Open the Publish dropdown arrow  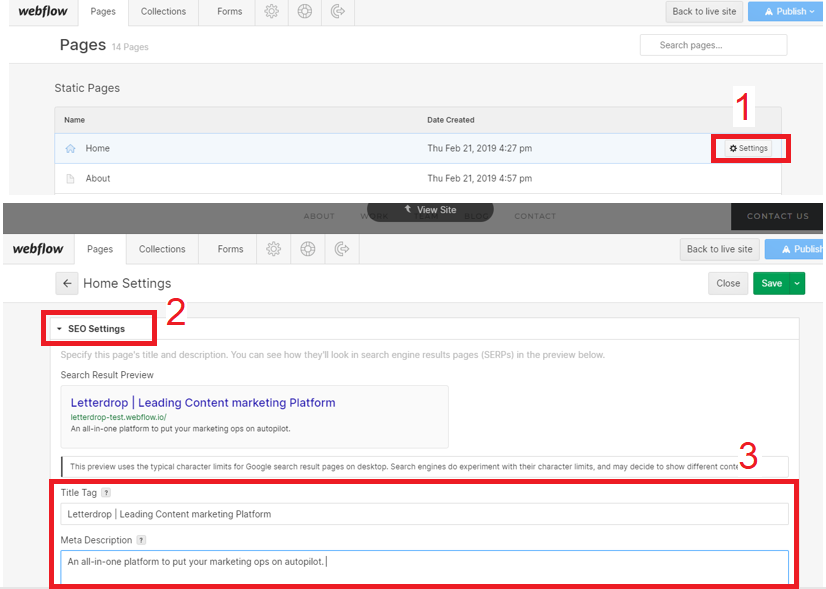812,12
